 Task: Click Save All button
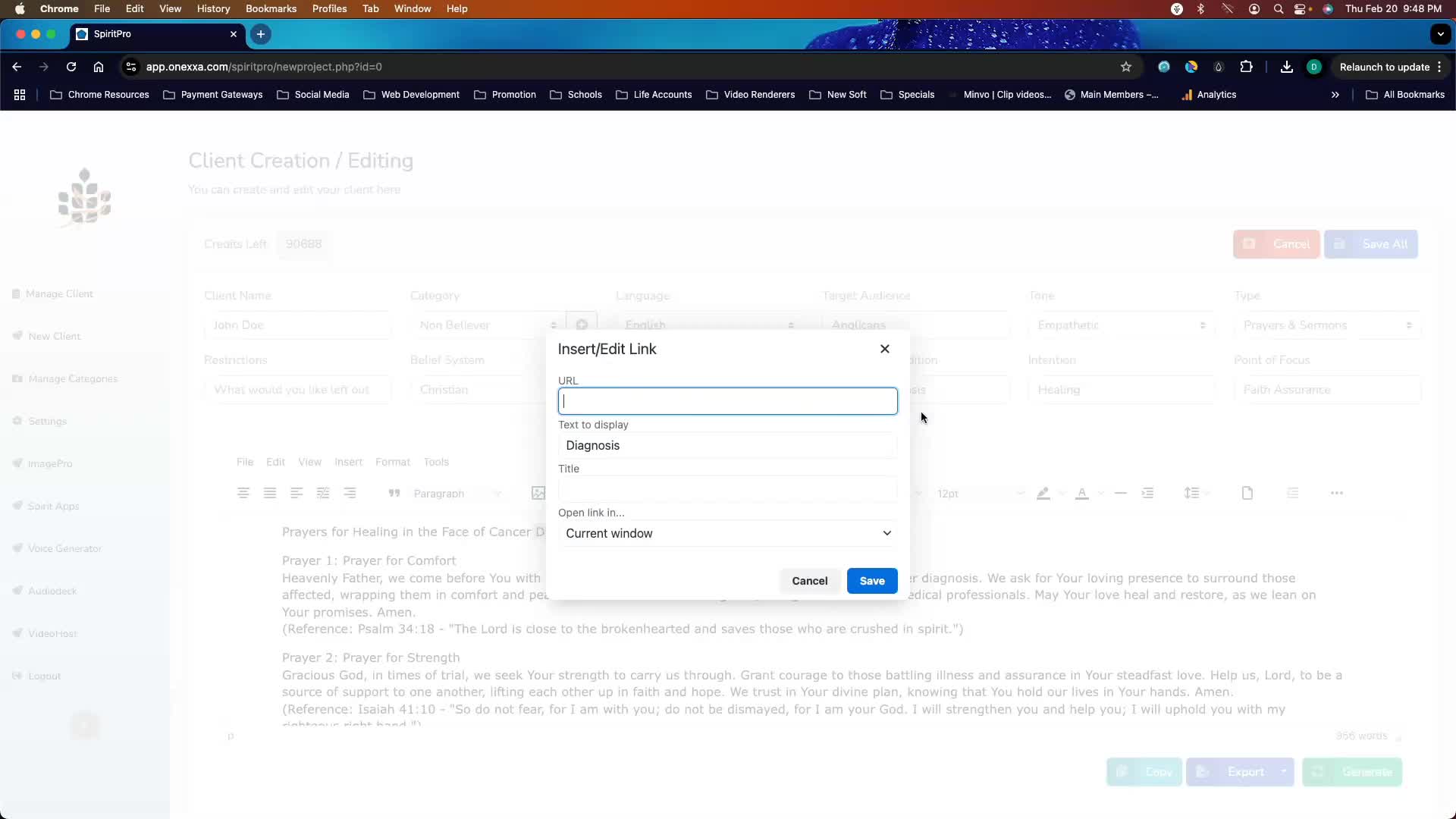[x=1371, y=244]
